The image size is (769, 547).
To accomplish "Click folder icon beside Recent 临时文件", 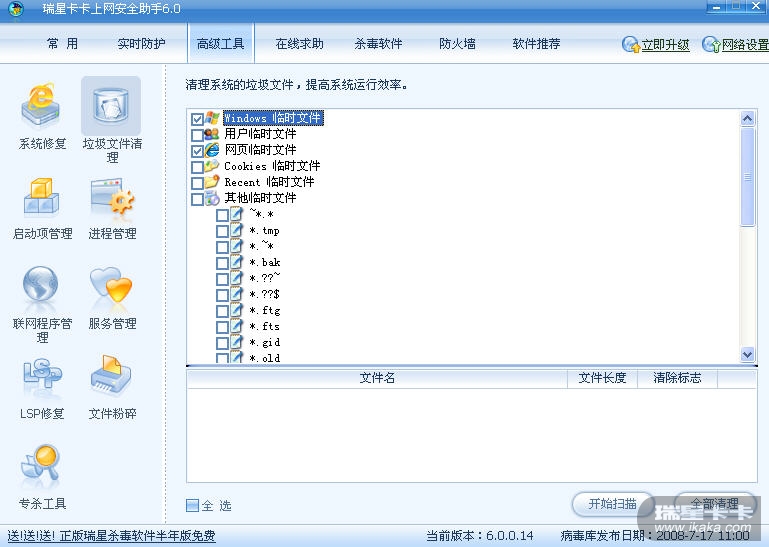I will [211, 182].
